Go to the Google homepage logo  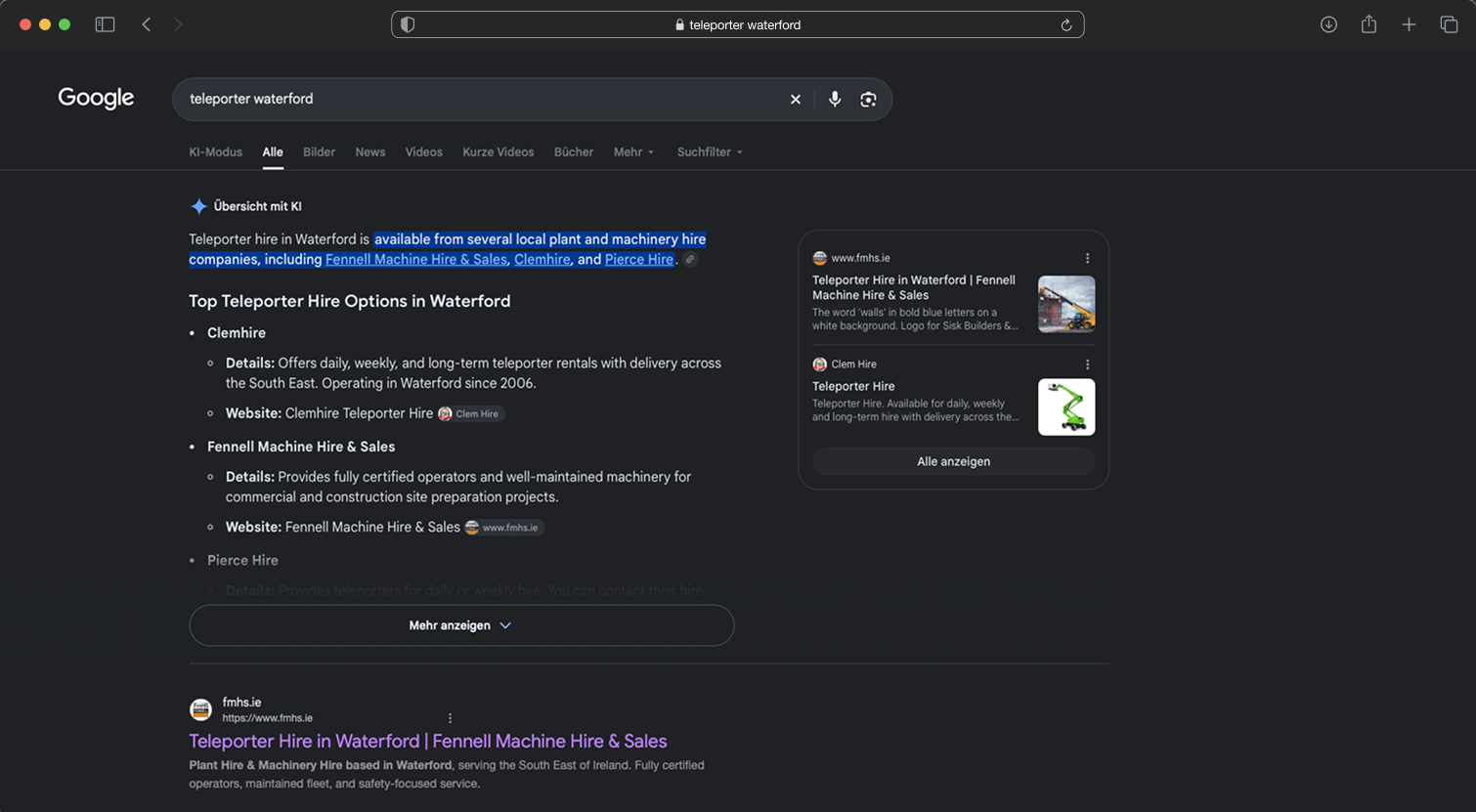tap(96, 98)
